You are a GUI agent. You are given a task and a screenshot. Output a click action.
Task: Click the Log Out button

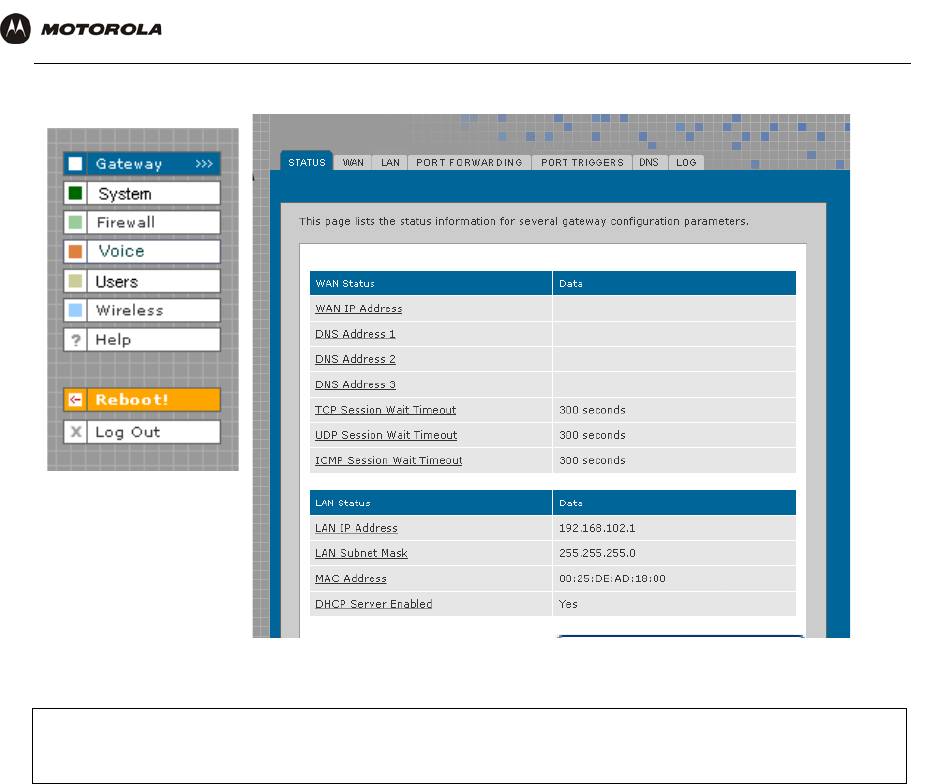pyautogui.click(x=142, y=432)
